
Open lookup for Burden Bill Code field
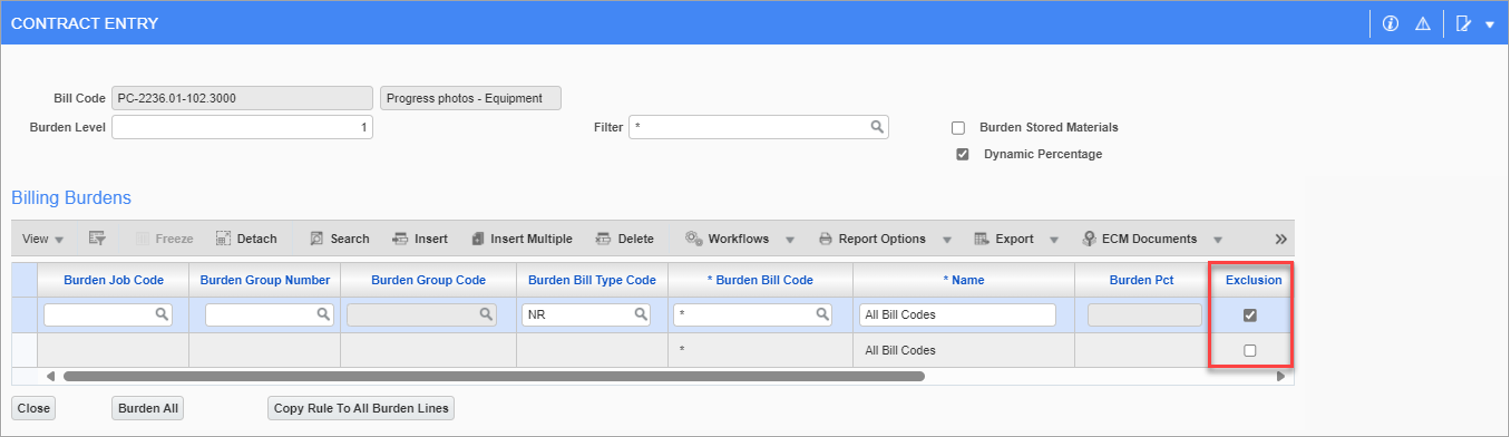(x=822, y=315)
